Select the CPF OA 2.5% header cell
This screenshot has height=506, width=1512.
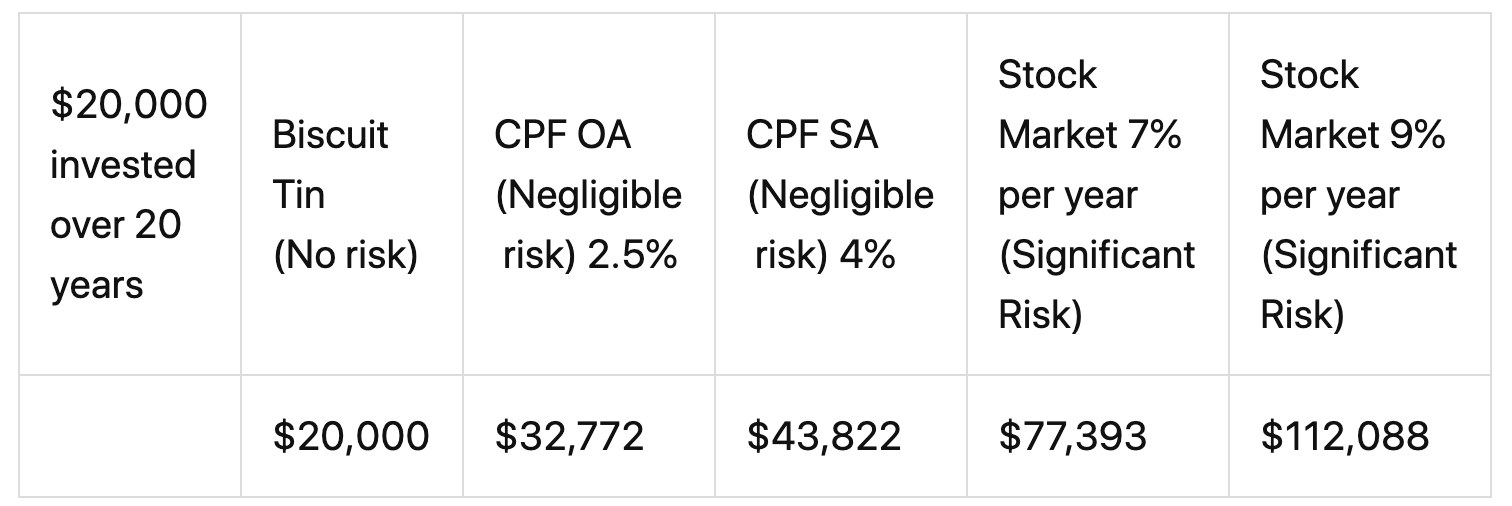589,195
